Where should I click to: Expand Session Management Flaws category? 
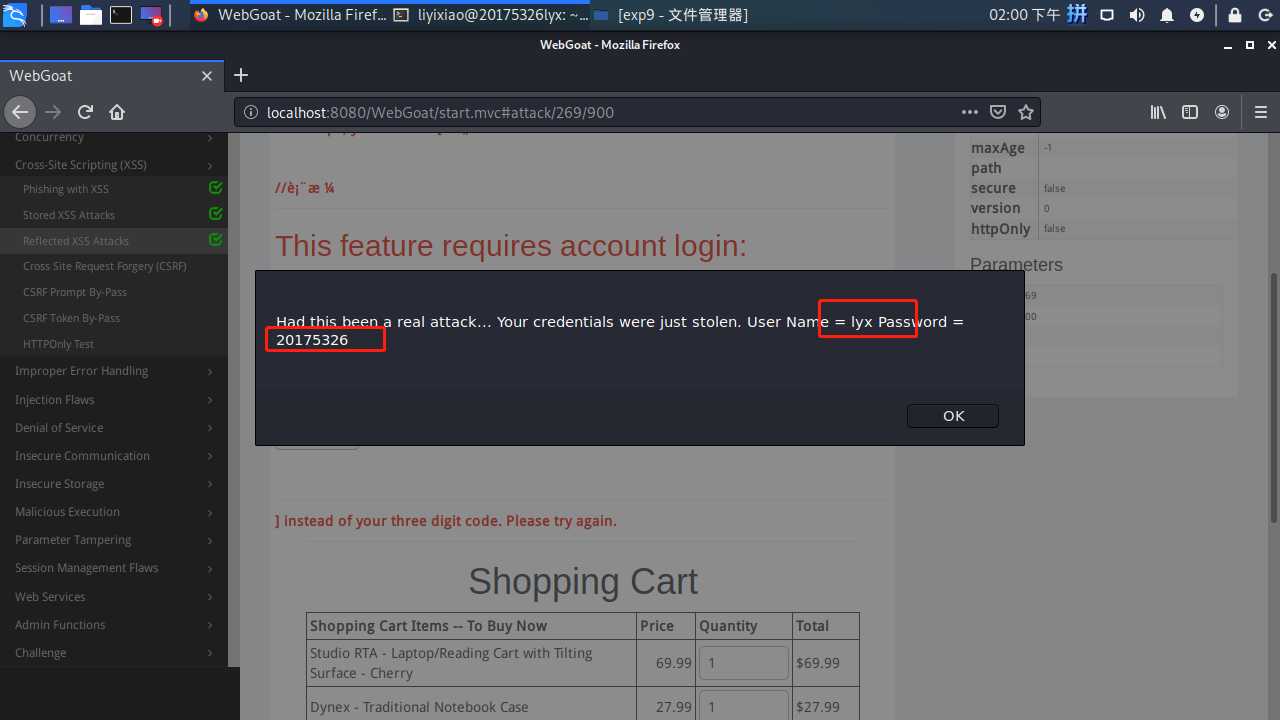tap(114, 567)
